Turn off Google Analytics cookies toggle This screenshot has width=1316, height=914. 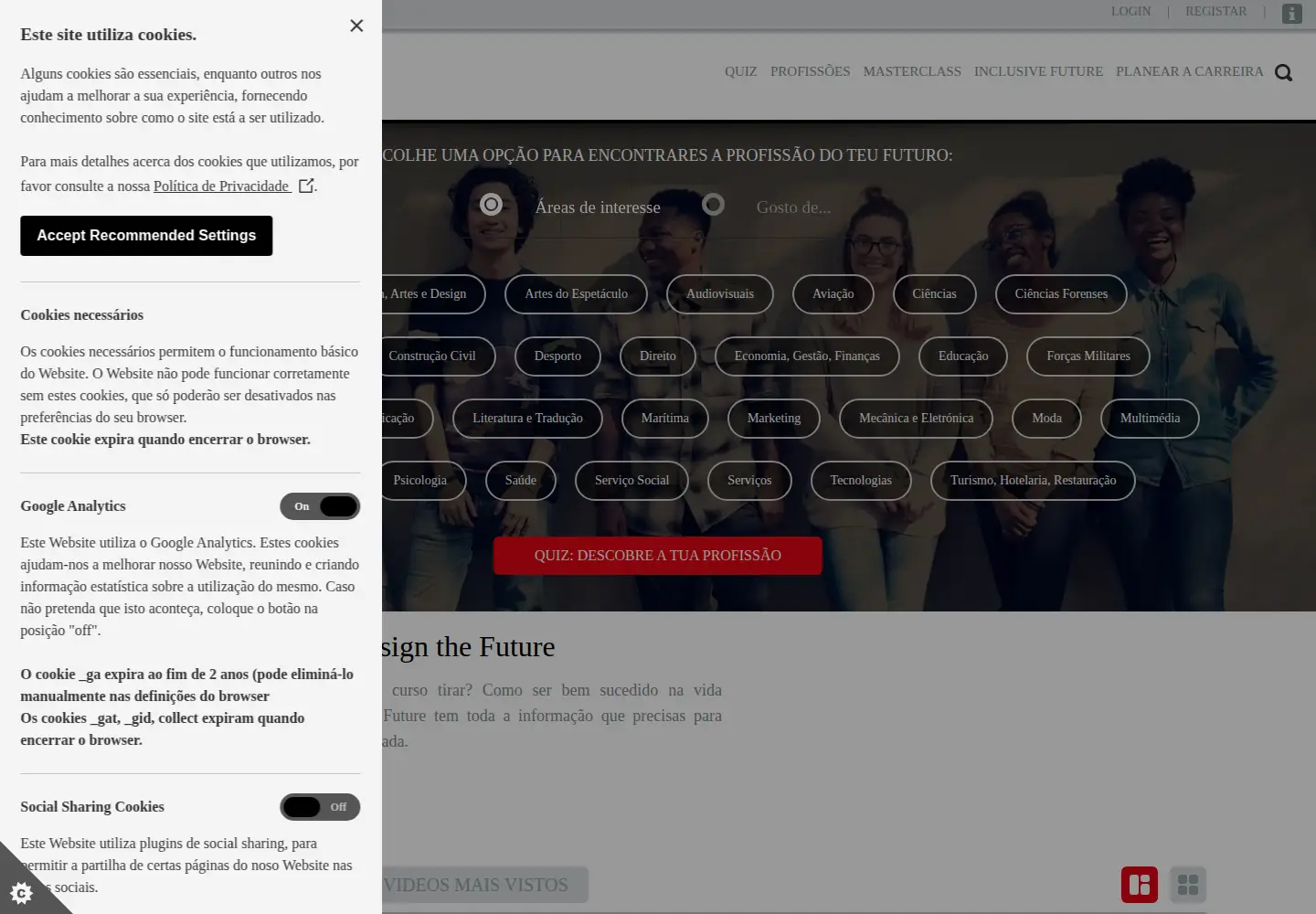pos(320,506)
